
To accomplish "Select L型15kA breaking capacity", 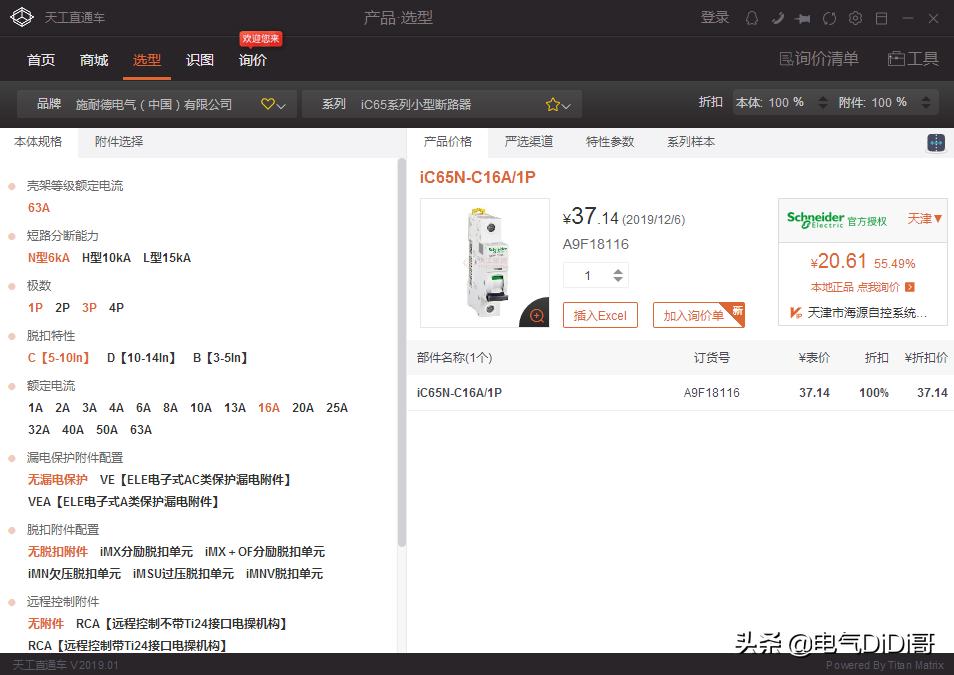I will pos(167,257).
